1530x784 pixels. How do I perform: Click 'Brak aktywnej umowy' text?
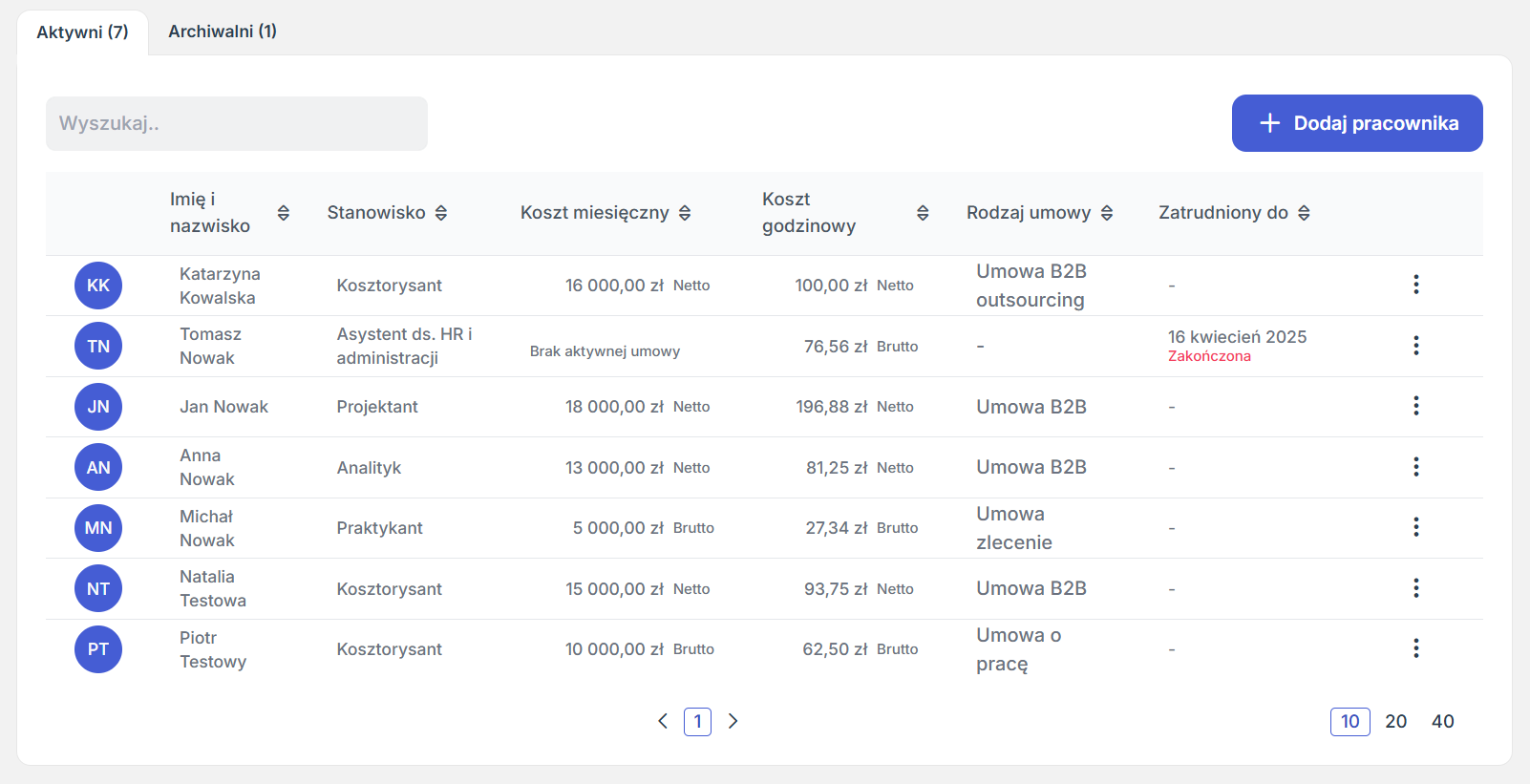[605, 351]
